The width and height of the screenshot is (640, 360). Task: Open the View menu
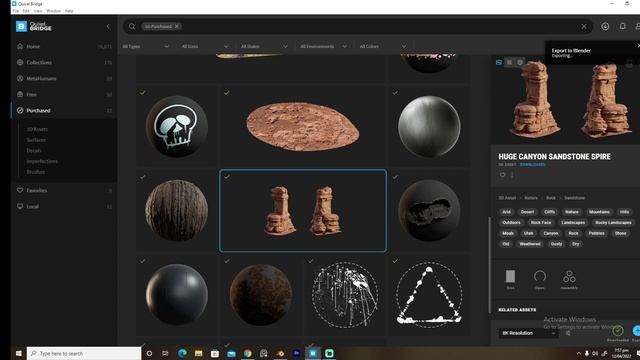[x=38, y=11]
